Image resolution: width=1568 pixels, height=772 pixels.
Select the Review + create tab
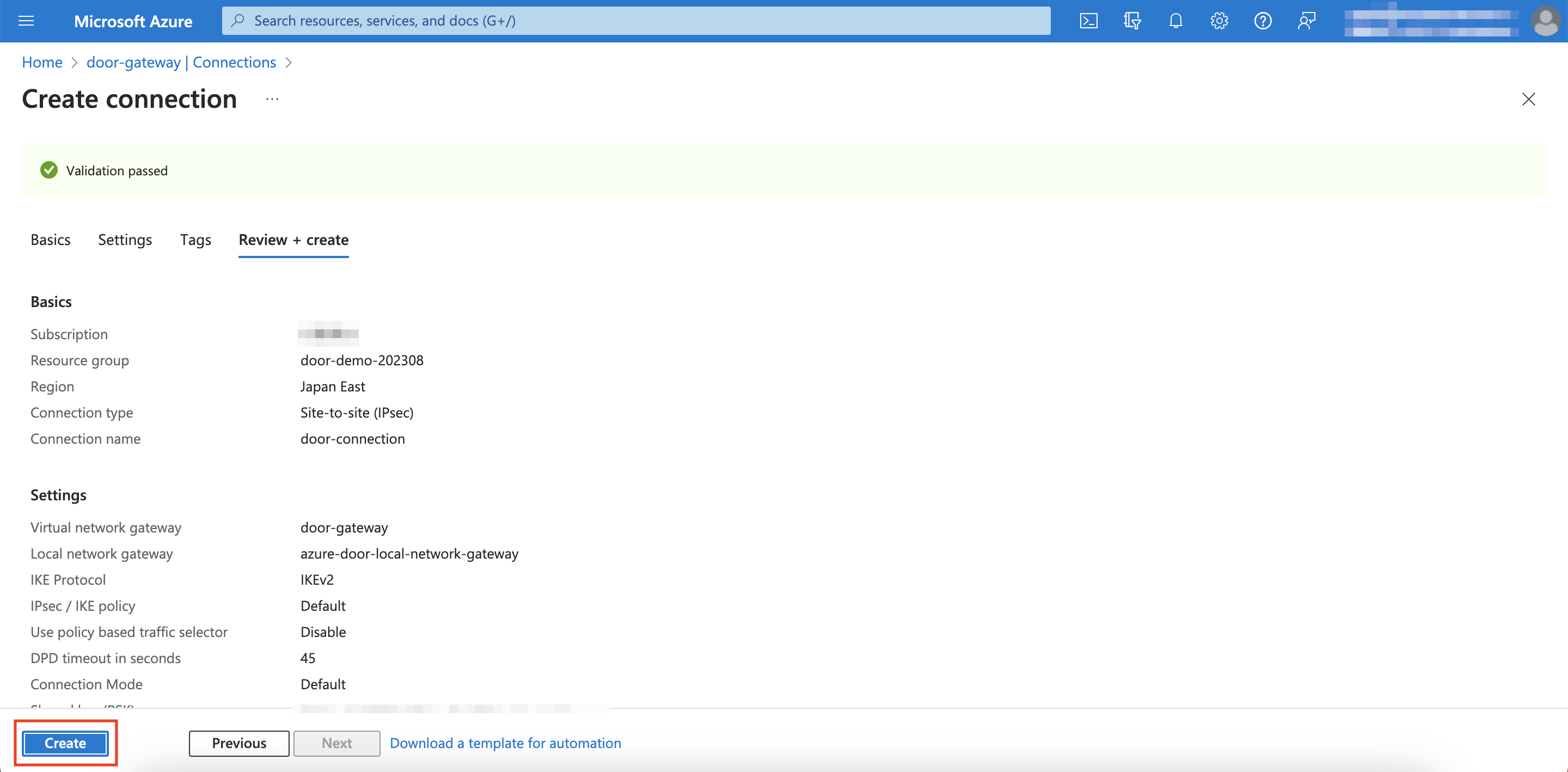click(x=293, y=240)
